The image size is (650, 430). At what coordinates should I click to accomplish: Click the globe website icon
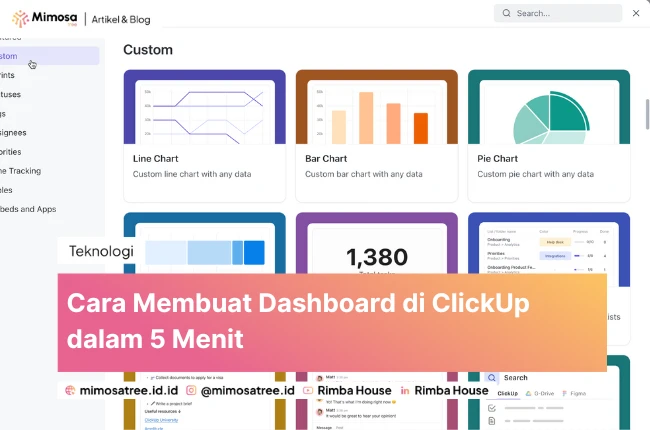[70, 390]
